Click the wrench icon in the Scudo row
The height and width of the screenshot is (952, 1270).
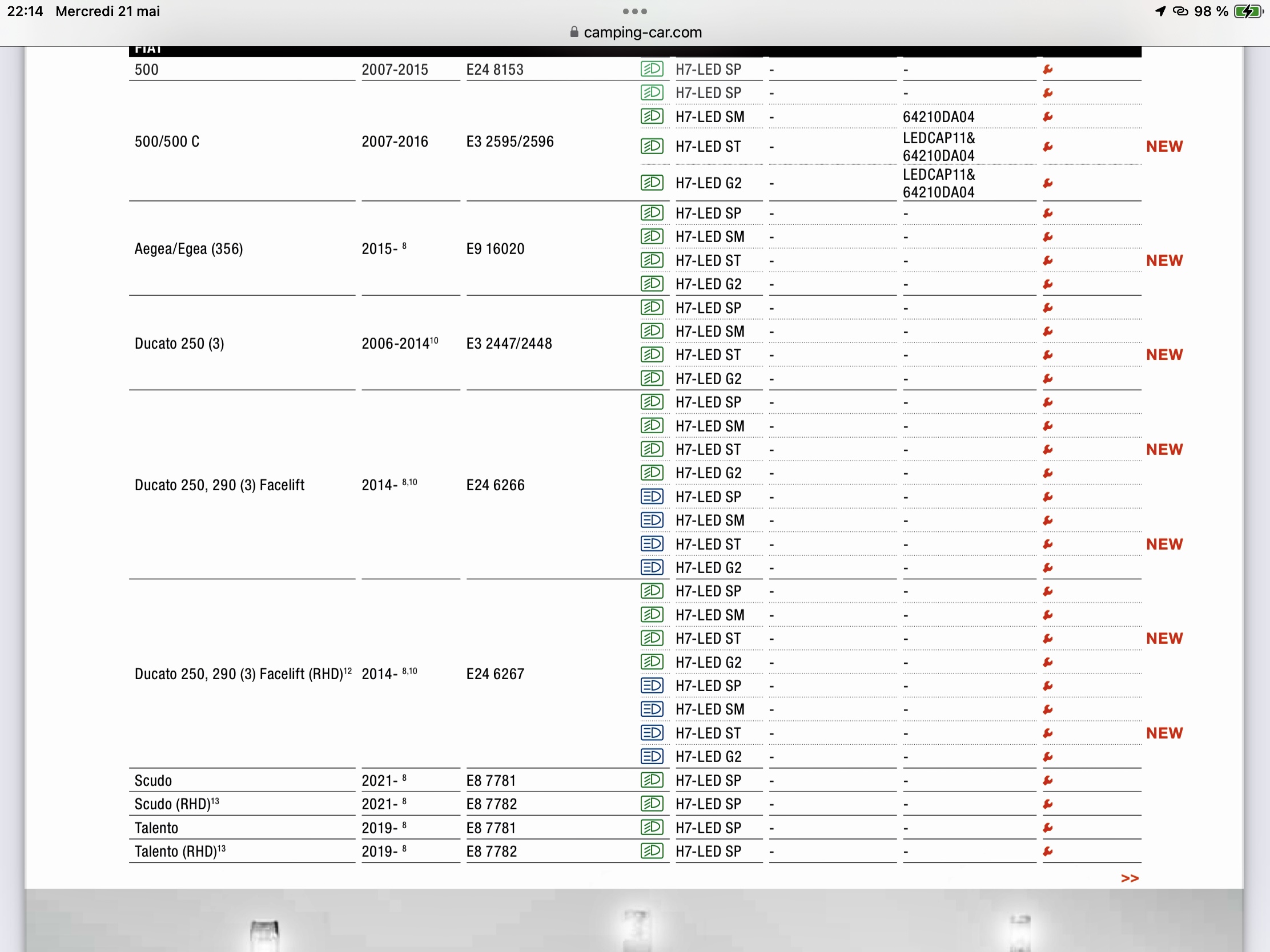click(x=1048, y=780)
